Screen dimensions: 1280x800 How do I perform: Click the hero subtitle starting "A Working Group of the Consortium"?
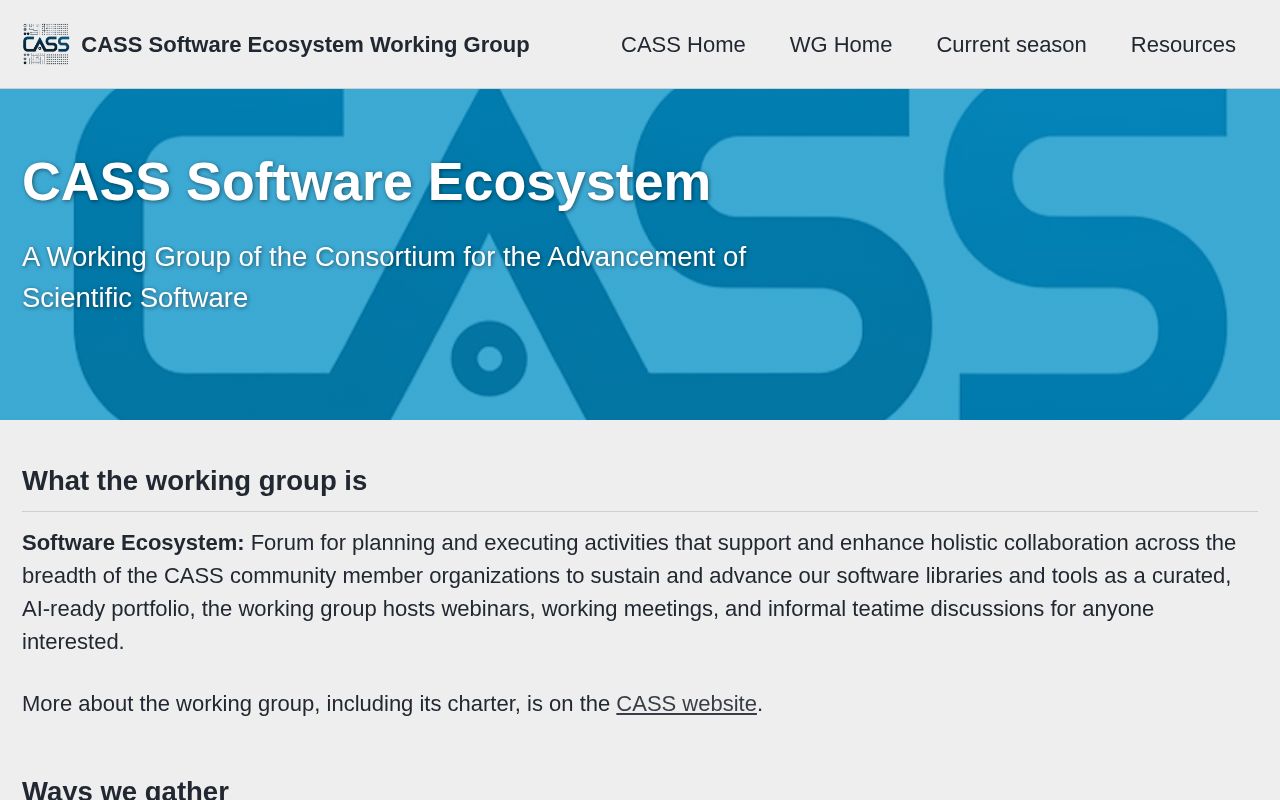tap(384, 277)
